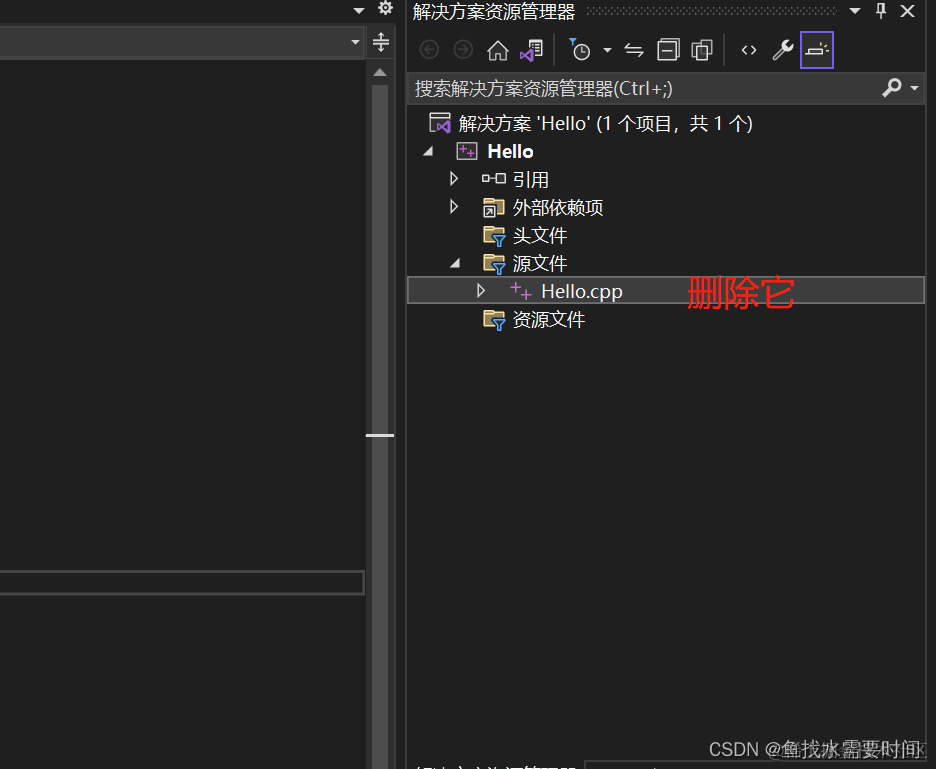Click the editor vertical scrollbar track
Viewport: 936px width, 769px height.
[380, 426]
